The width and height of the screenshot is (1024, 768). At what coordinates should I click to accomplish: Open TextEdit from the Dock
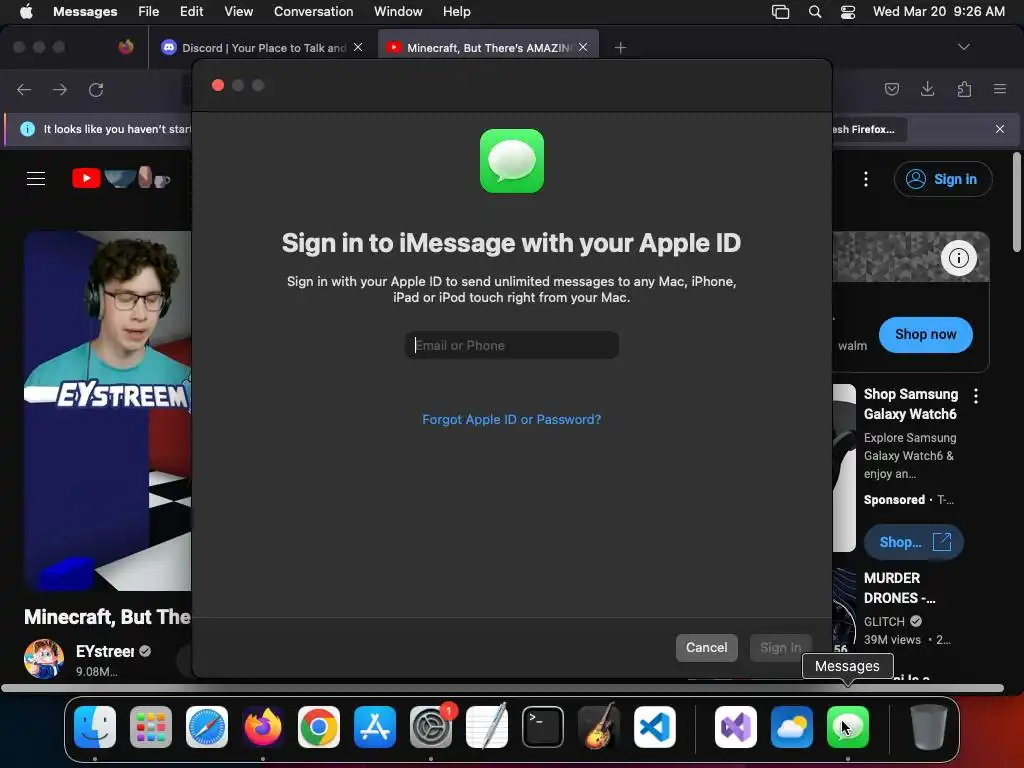tap(487, 727)
